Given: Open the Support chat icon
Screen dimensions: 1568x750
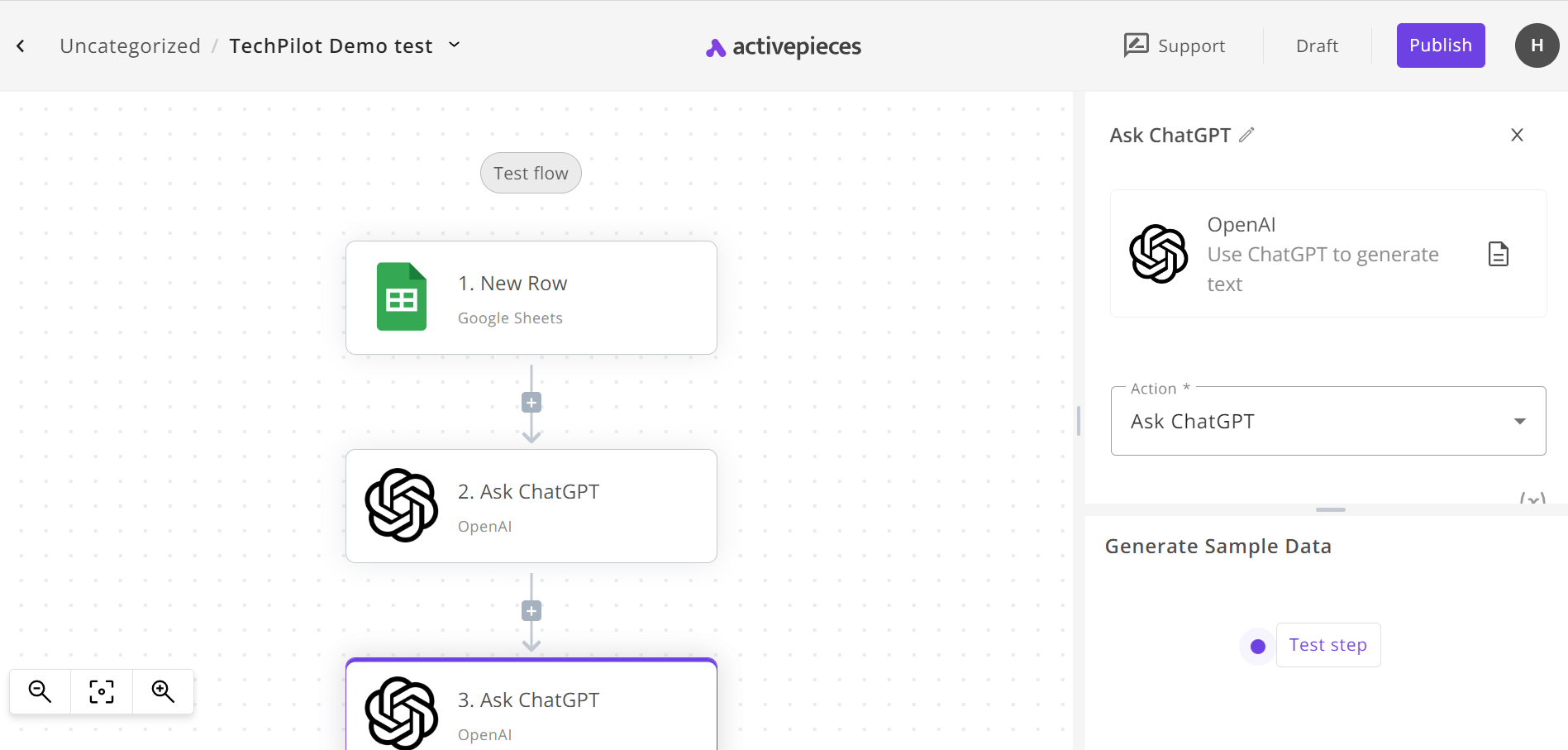Looking at the screenshot, I should tap(1136, 45).
